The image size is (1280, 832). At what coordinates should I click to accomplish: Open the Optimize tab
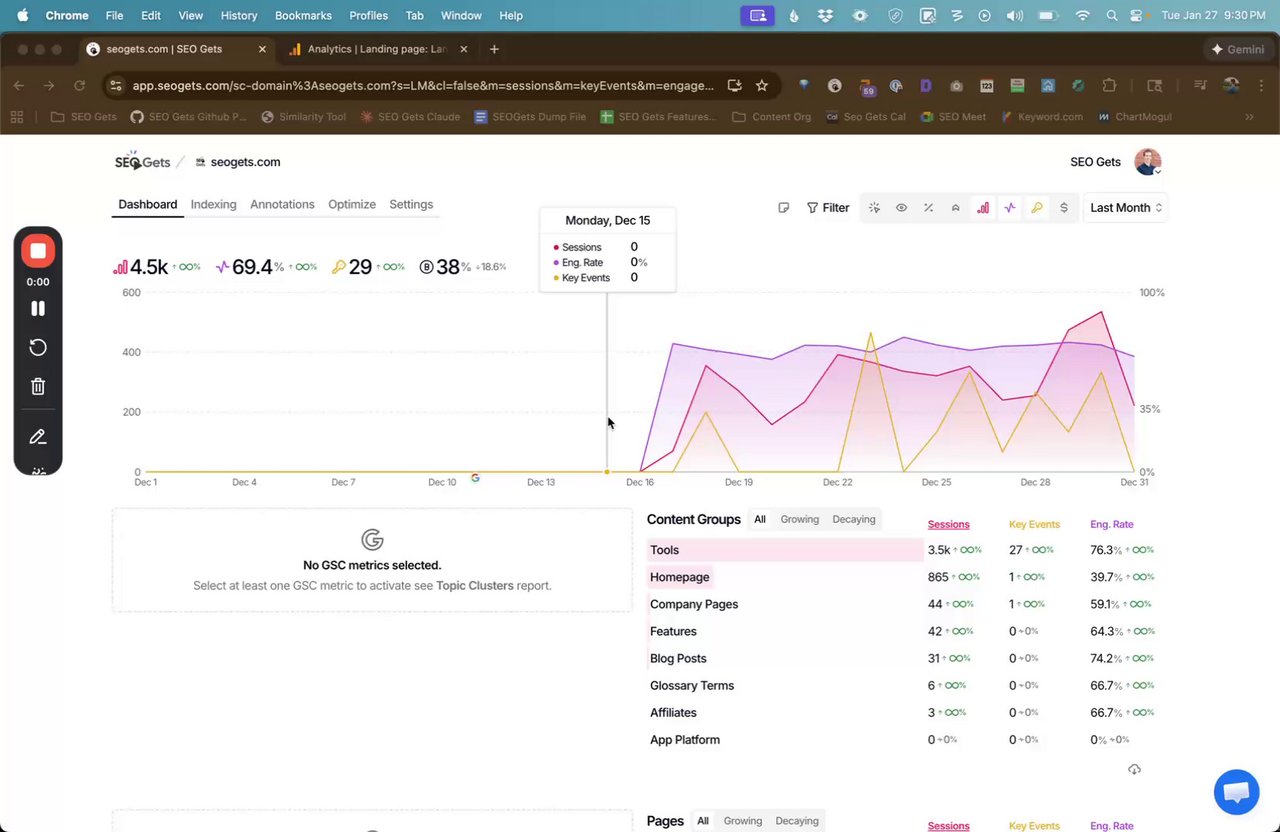pos(352,204)
